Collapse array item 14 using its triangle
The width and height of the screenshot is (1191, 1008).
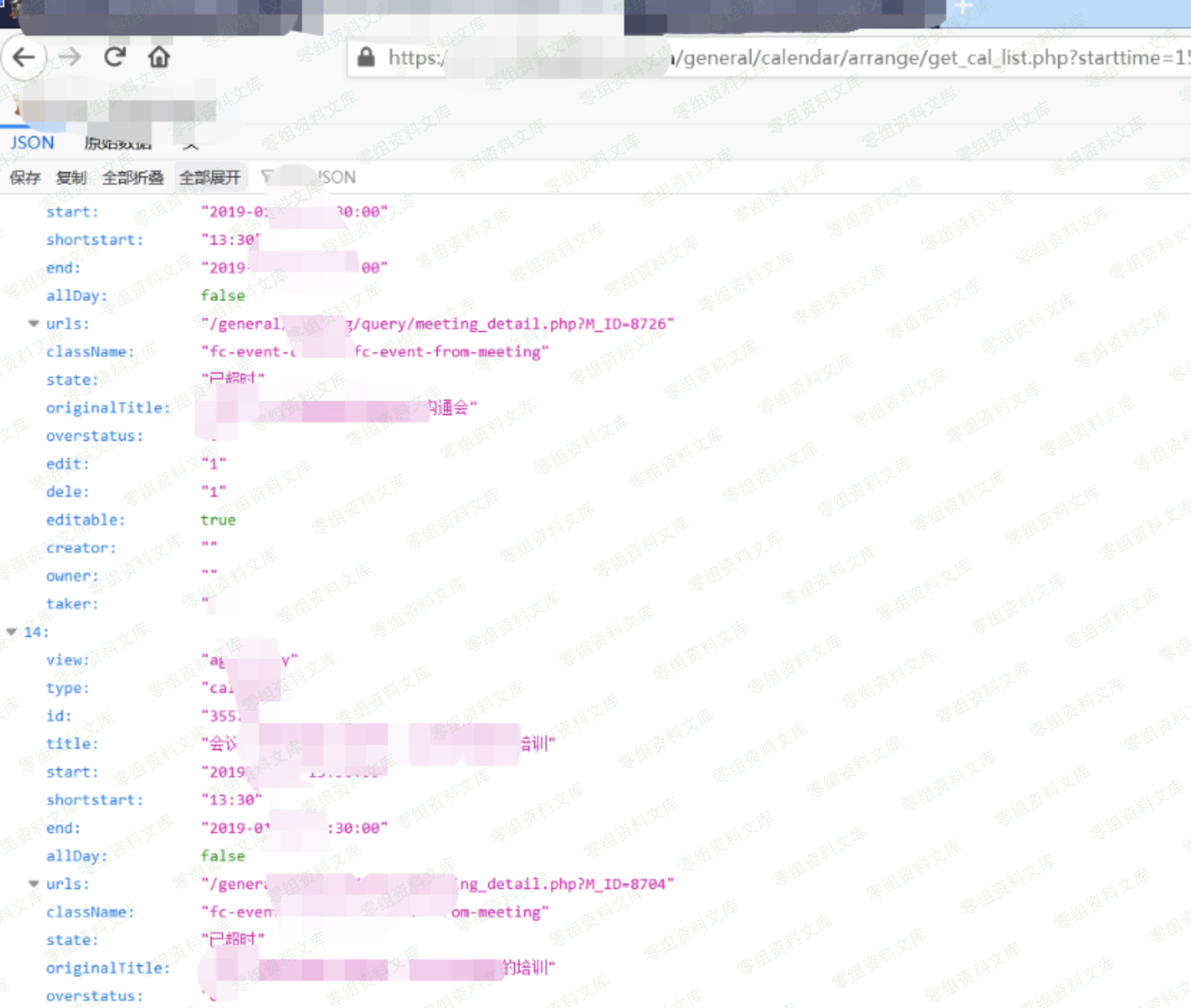[x=11, y=632]
